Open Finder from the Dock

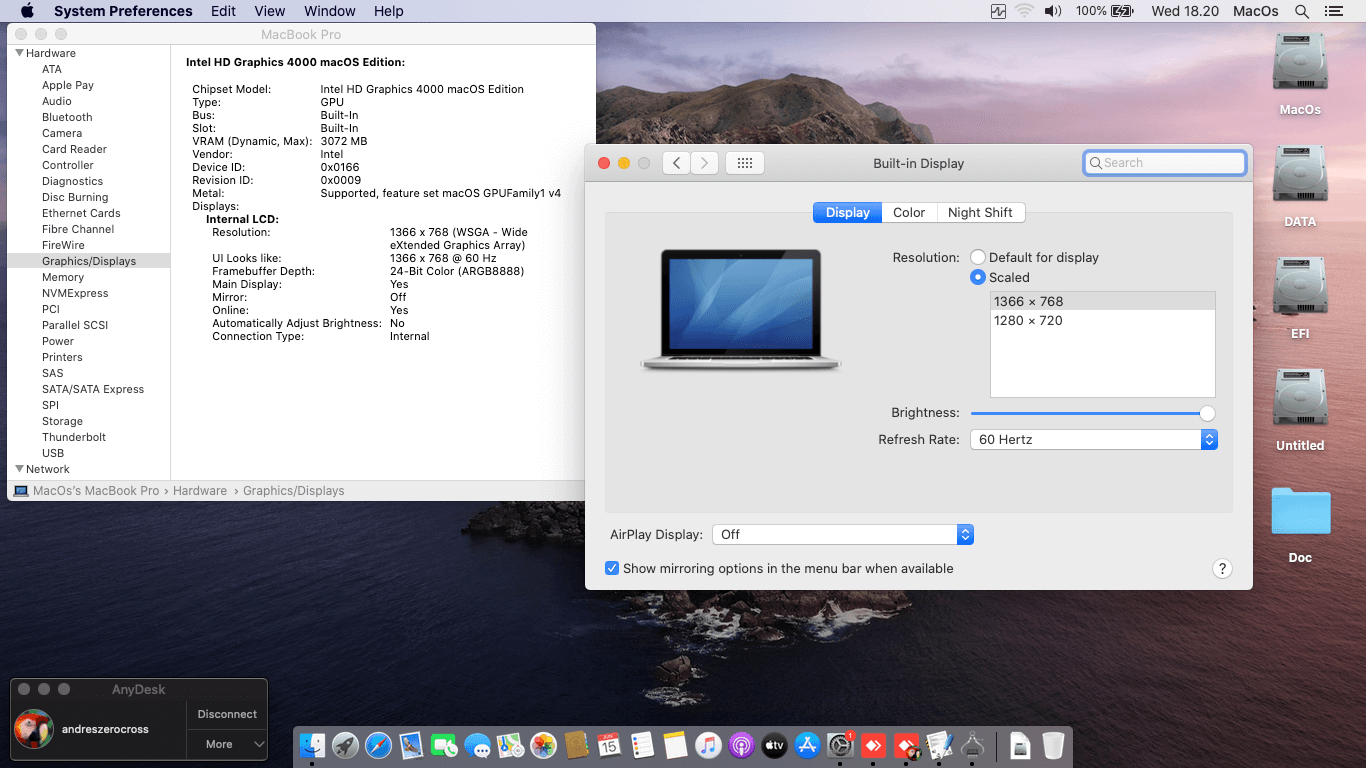click(x=313, y=745)
